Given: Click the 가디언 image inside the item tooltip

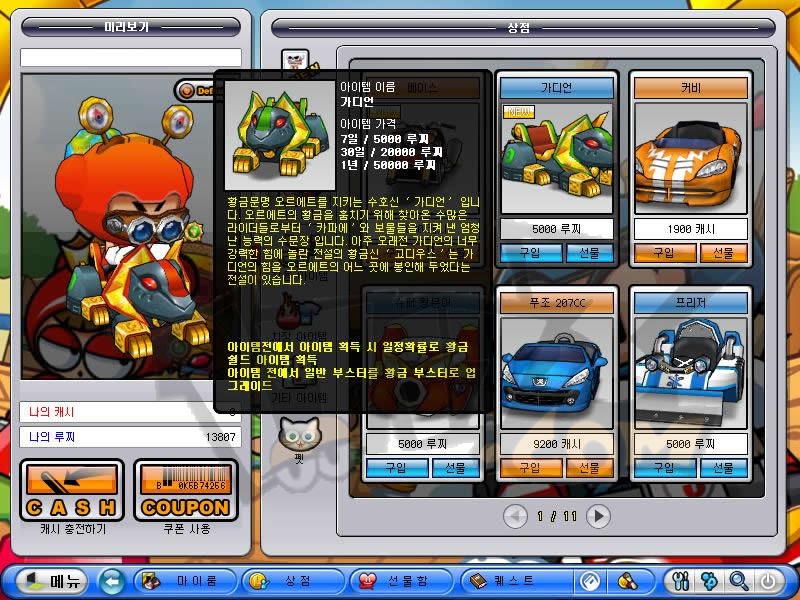Looking at the screenshot, I should coord(280,135).
